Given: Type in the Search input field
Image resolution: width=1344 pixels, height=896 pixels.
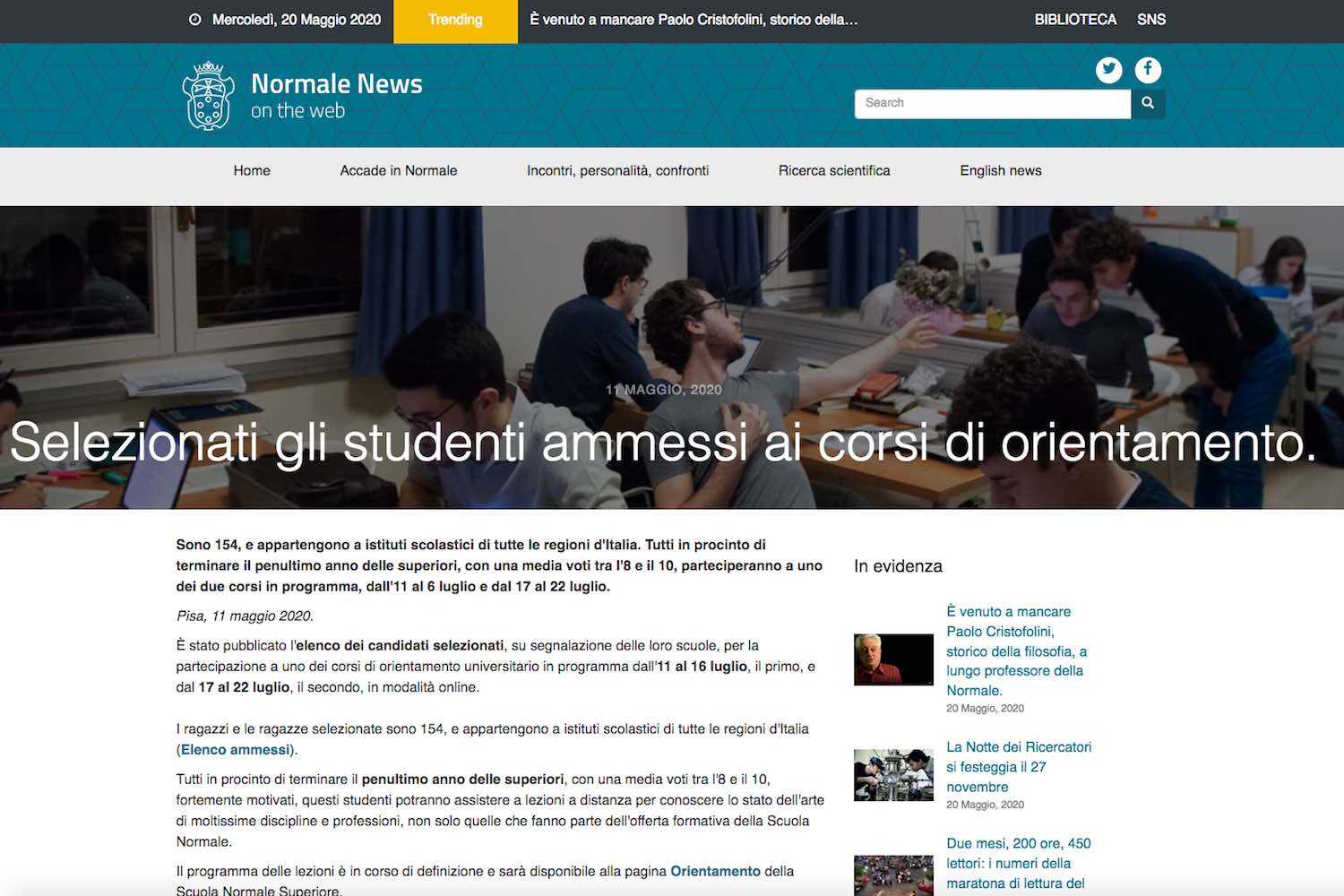Looking at the screenshot, I should (992, 104).
